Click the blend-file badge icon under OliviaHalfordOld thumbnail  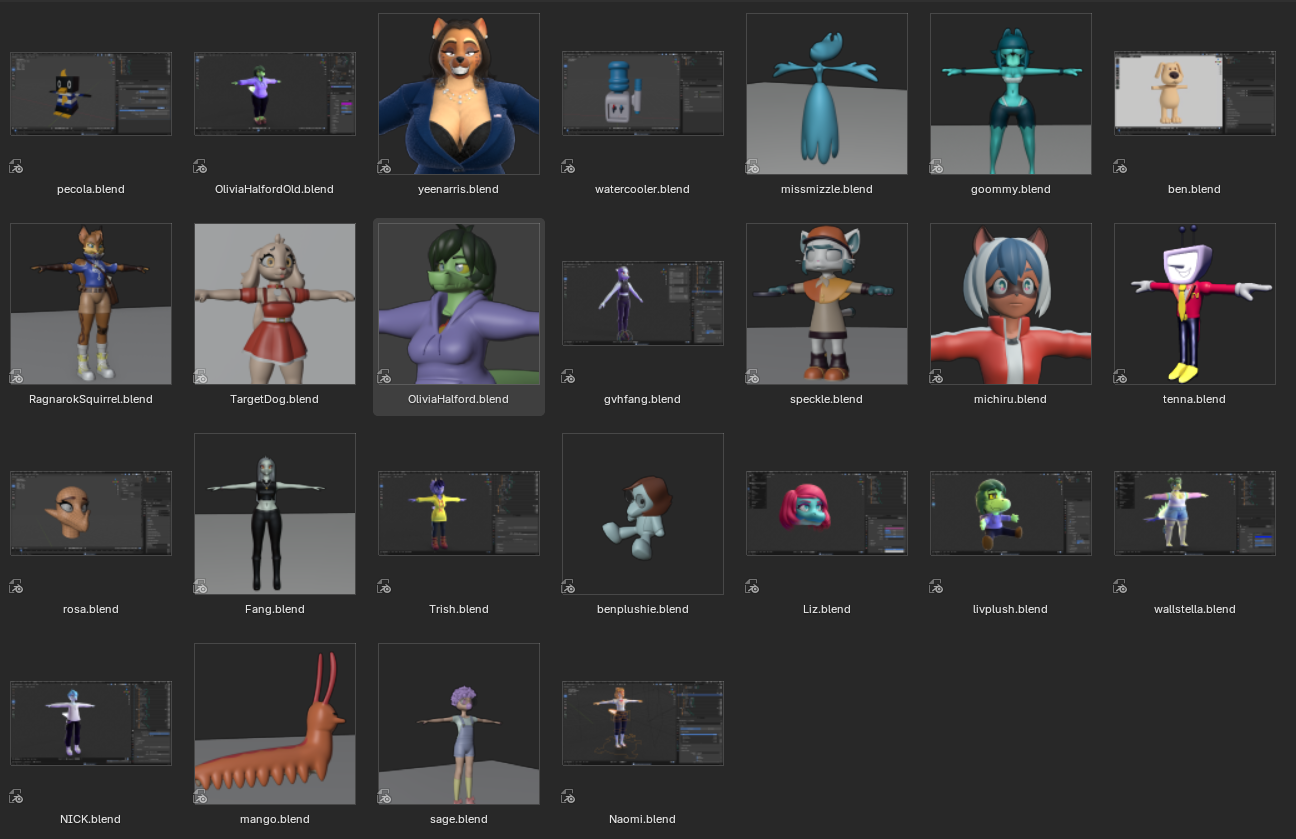tap(200, 167)
